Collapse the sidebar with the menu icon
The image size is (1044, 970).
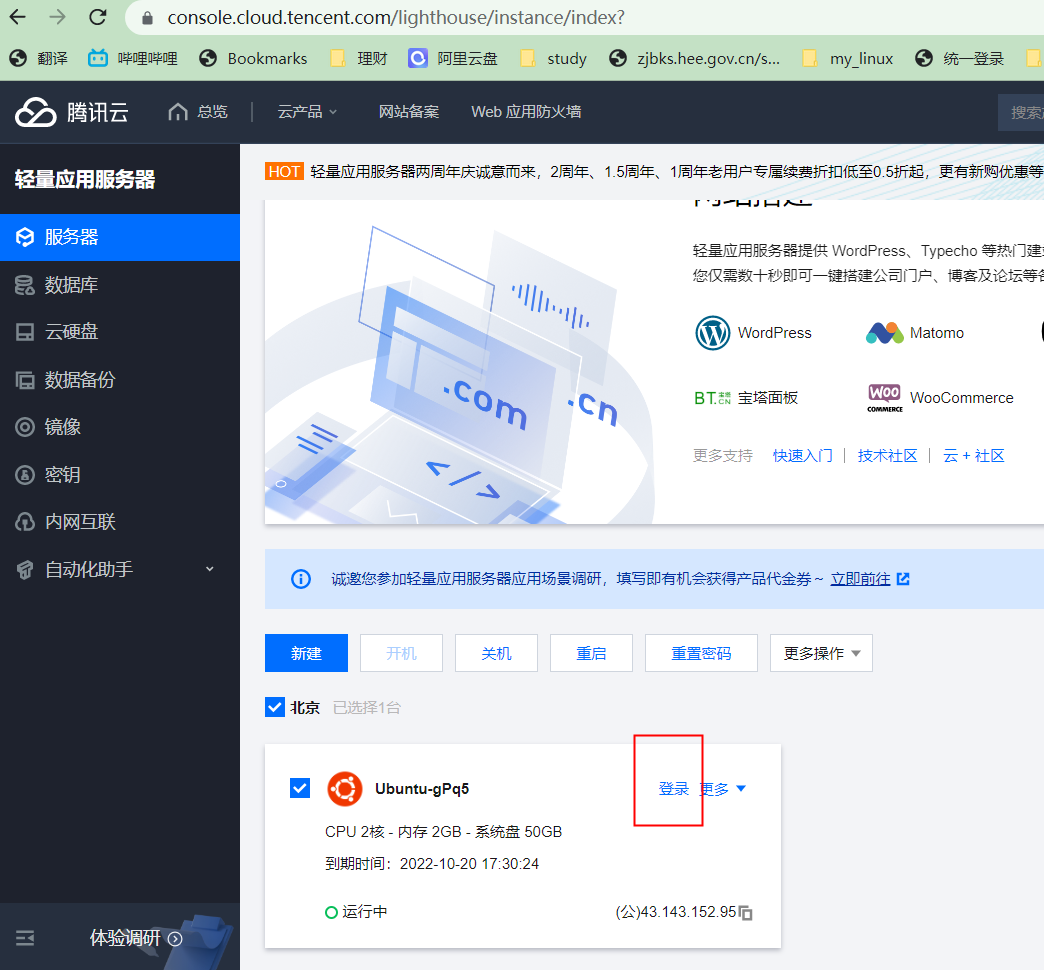click(x=25, y=938)
